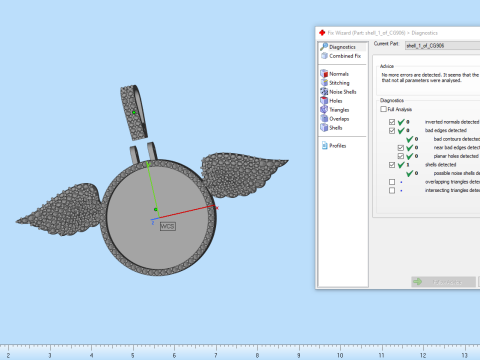Enable the Full Analysis checkbox
The image size is (480, 360).
(x=383, y=109)
